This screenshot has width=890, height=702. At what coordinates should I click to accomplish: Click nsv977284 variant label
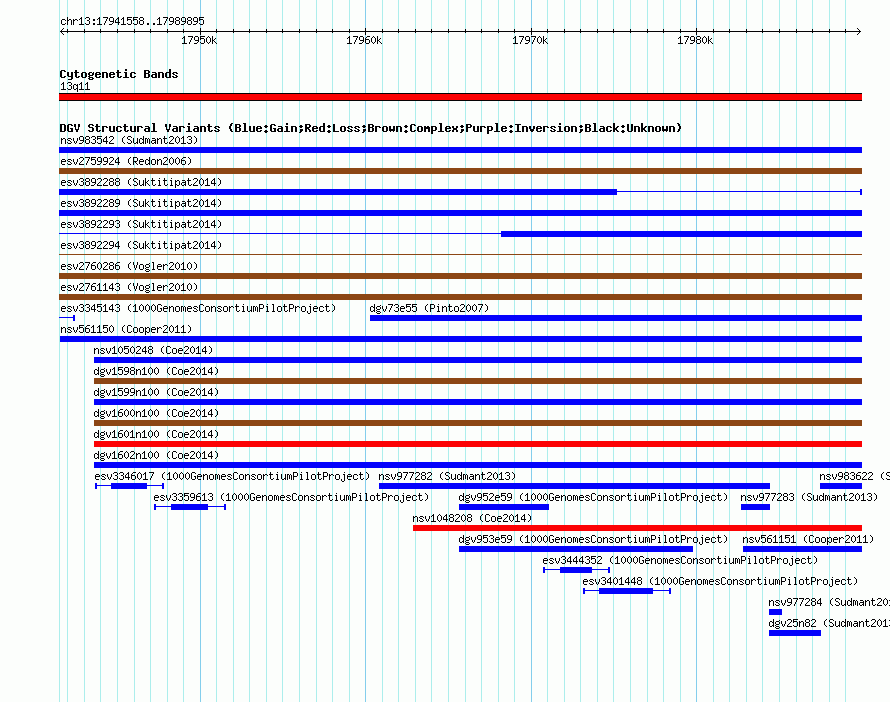coord(829,602)
